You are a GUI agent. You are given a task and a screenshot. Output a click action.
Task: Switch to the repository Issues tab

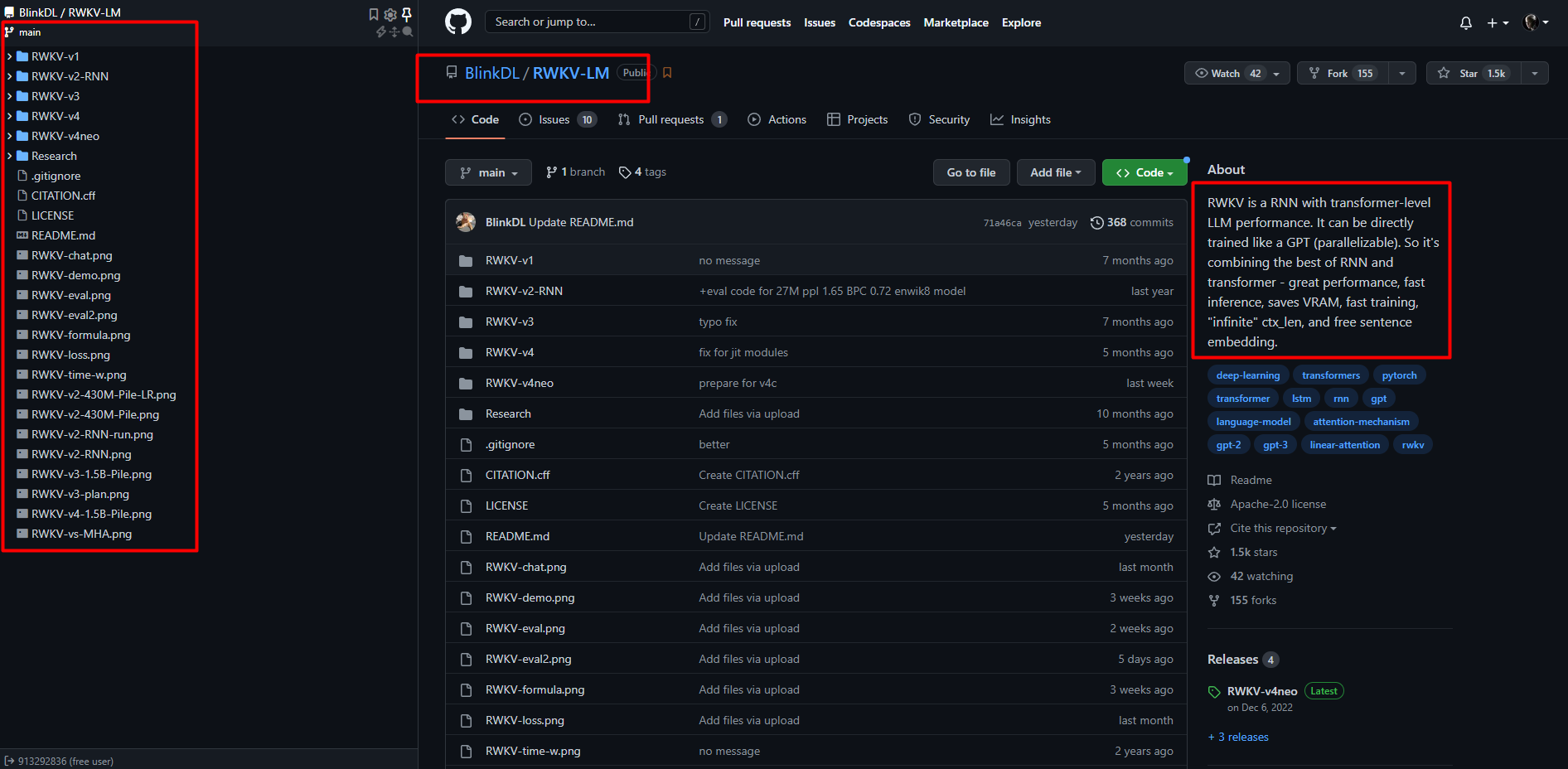point(558,119)
